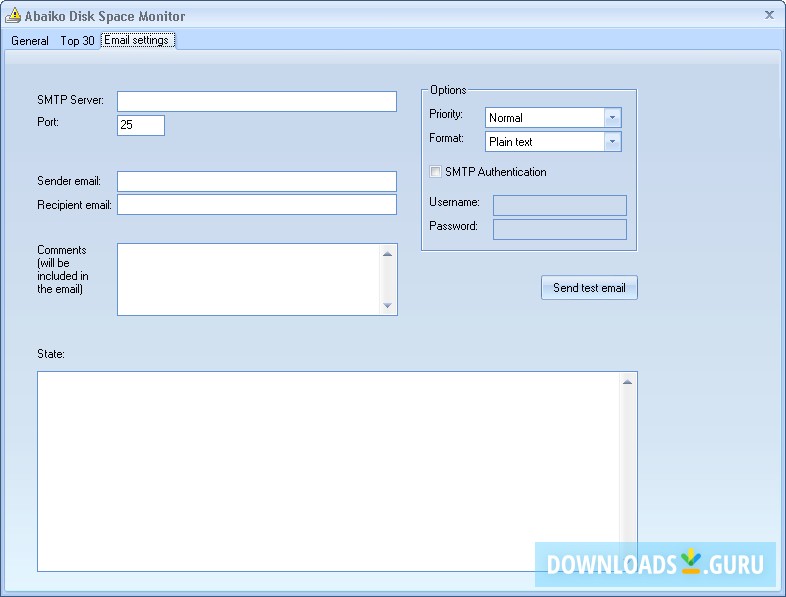Click the Username field
The height and width of the screenshot is (597, 786).
click(560, 206)
